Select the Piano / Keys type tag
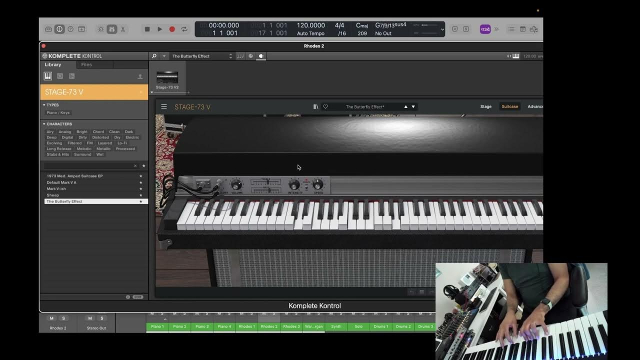 coord(58,113)
